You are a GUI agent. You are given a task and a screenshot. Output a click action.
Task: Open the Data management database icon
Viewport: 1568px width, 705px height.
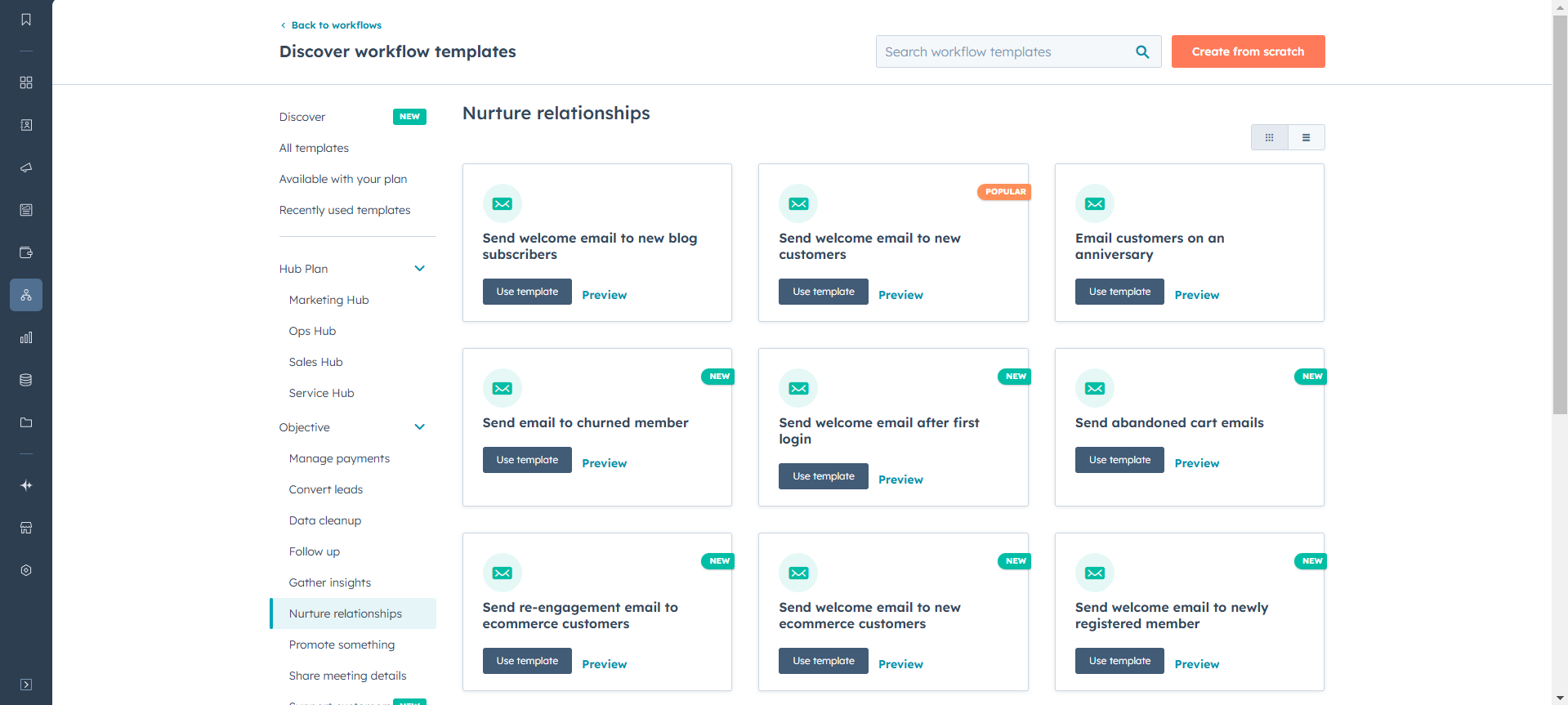click(26, 380)
